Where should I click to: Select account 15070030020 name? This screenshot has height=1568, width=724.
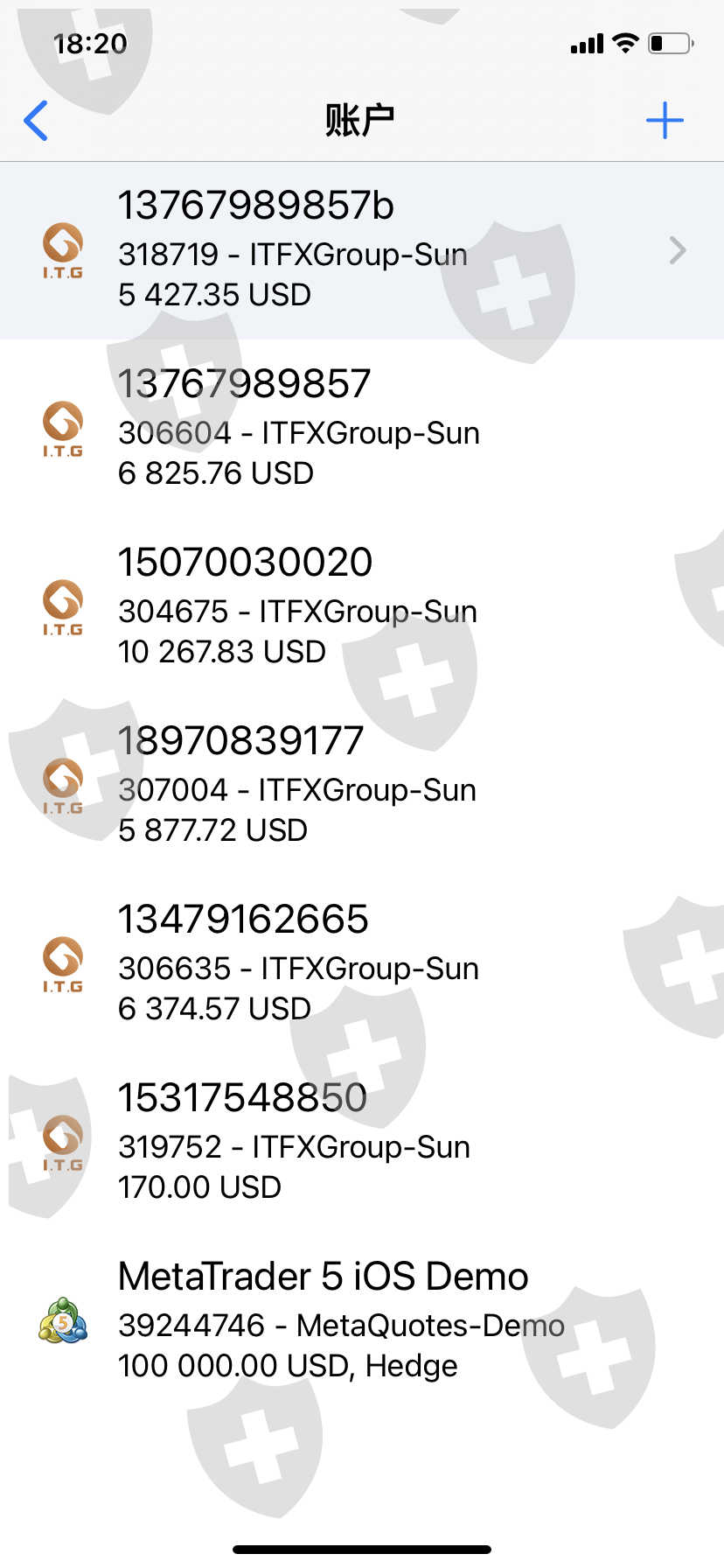[x=246, y=563]
